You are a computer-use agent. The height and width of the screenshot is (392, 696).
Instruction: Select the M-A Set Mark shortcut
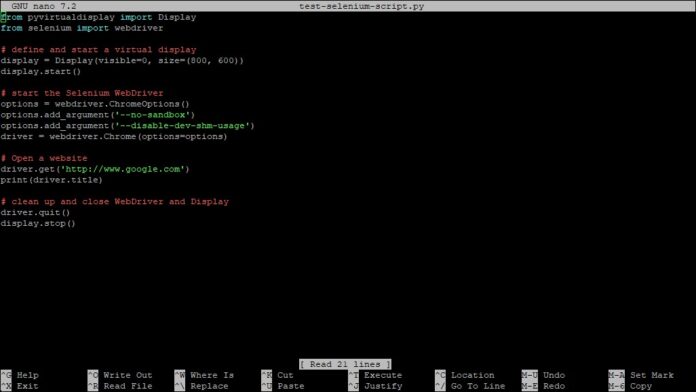click(x=641, y=375)
